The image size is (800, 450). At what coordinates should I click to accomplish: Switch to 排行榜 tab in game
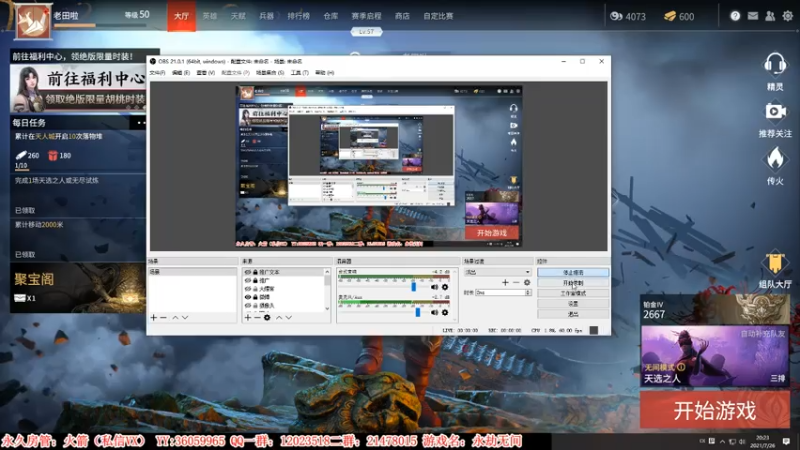(x=298, y=16)
